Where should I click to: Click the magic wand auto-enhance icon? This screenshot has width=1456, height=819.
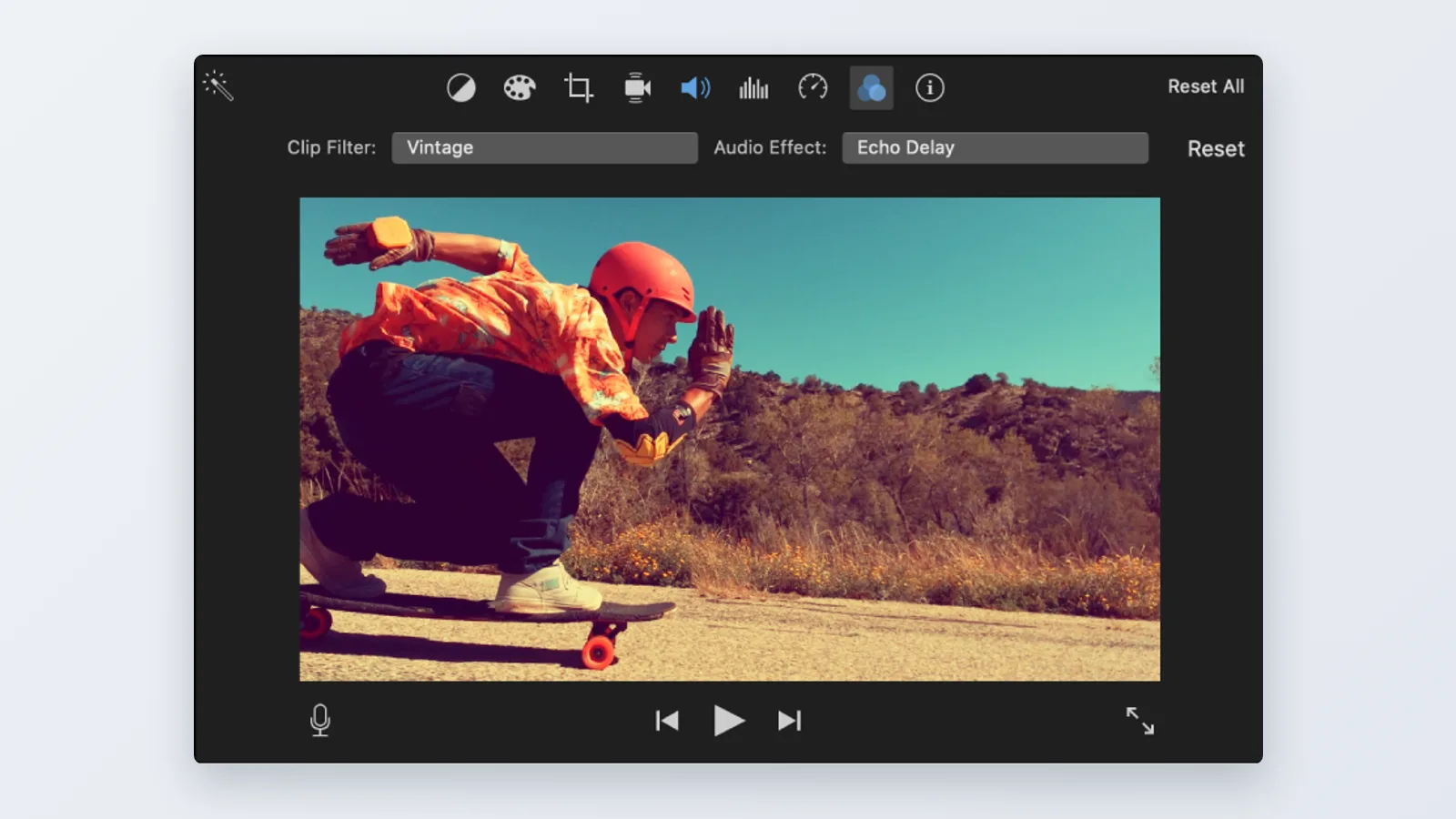[x=218, y=86]
